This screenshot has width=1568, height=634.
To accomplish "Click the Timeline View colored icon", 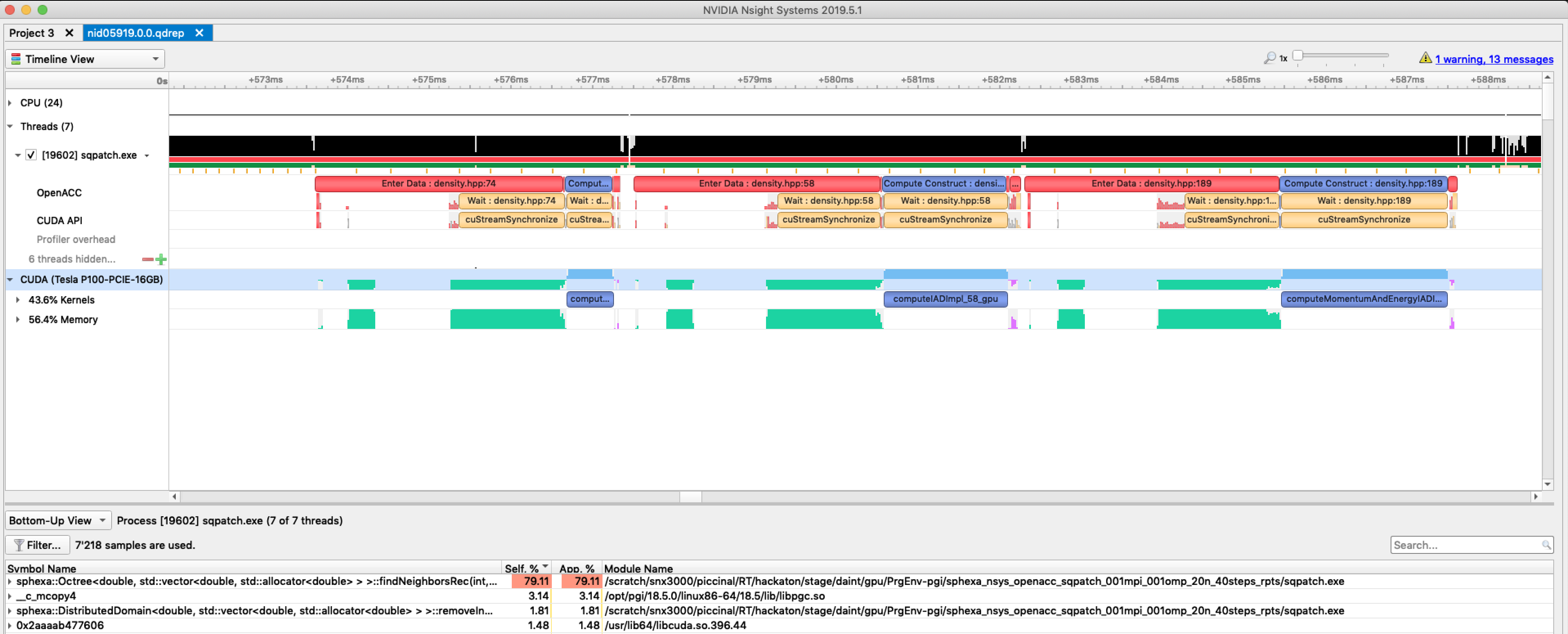I will coord(16,58).
